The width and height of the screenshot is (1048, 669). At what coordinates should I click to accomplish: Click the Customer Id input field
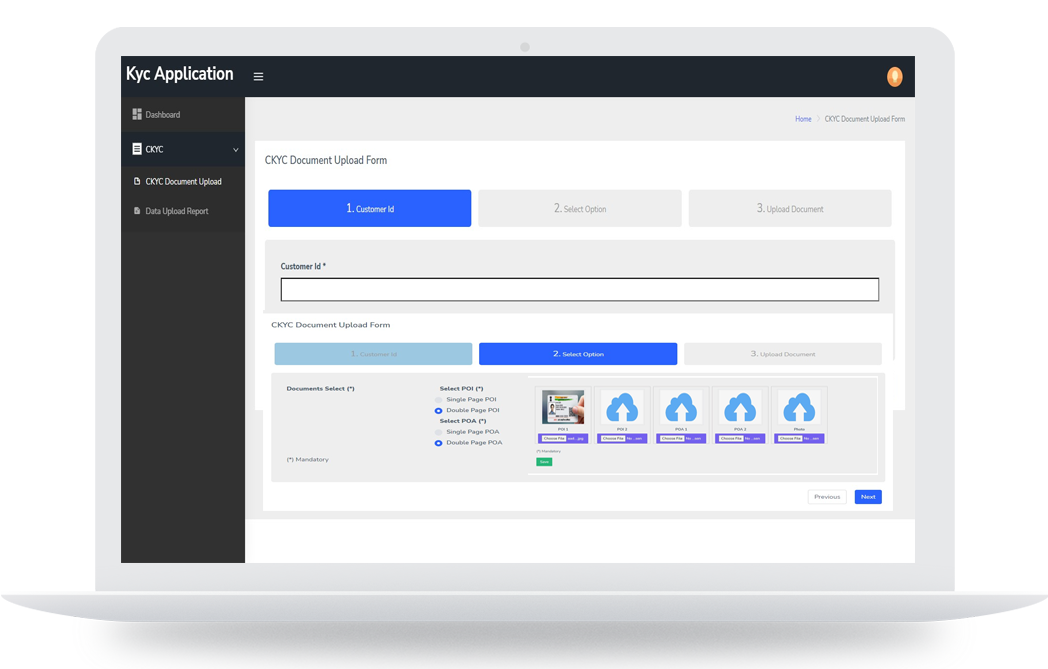(580, 290)
